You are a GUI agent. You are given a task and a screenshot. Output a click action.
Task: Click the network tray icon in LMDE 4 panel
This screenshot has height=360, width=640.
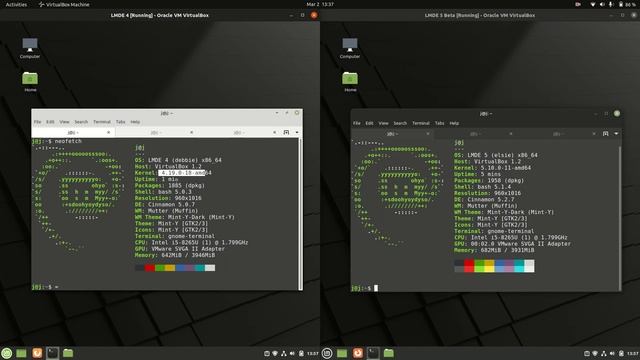point(283,353)
